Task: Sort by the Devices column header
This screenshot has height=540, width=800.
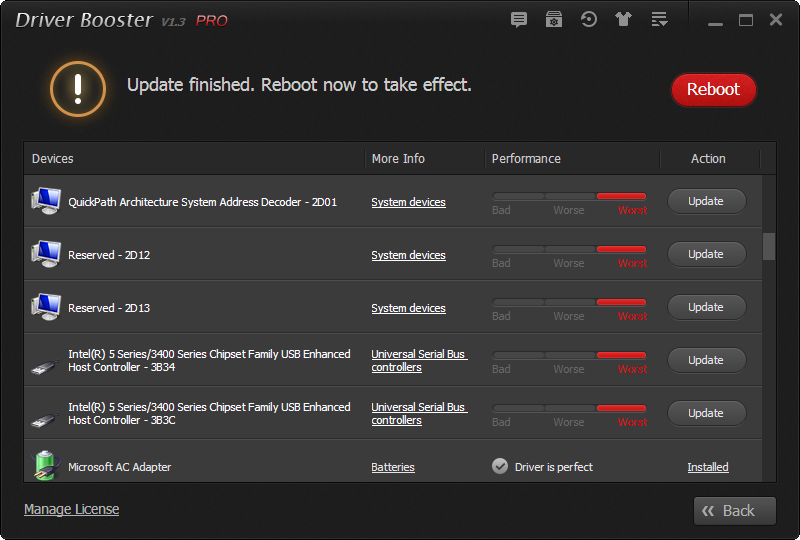Action: 53,159
